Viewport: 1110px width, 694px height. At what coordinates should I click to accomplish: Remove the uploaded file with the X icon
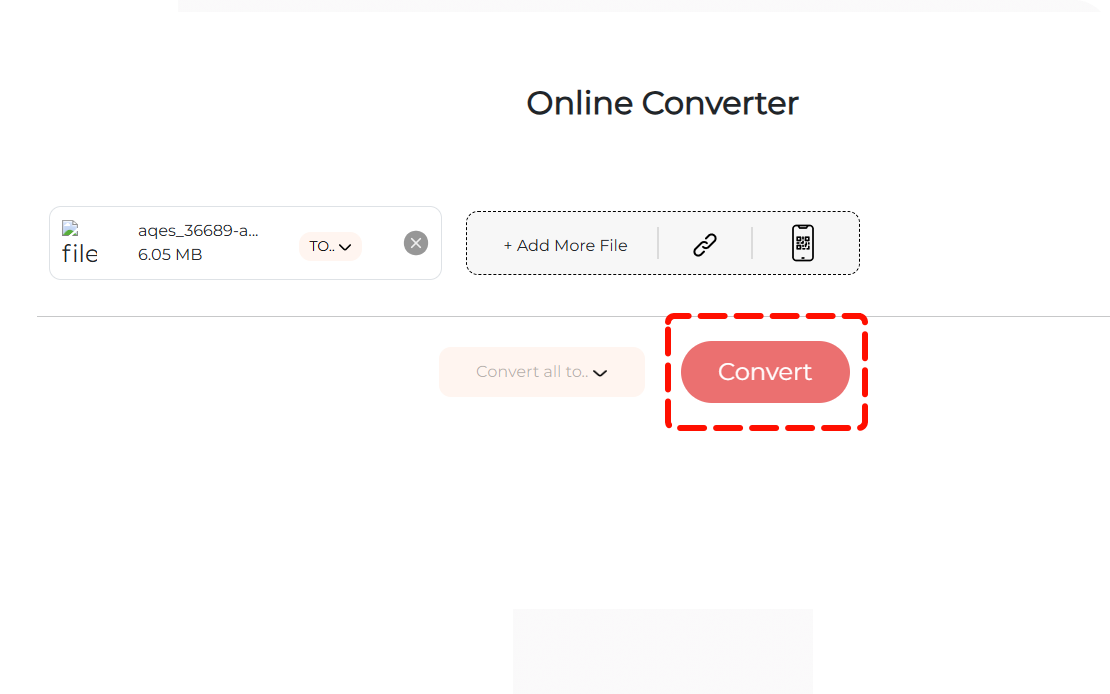click(416, 243)
